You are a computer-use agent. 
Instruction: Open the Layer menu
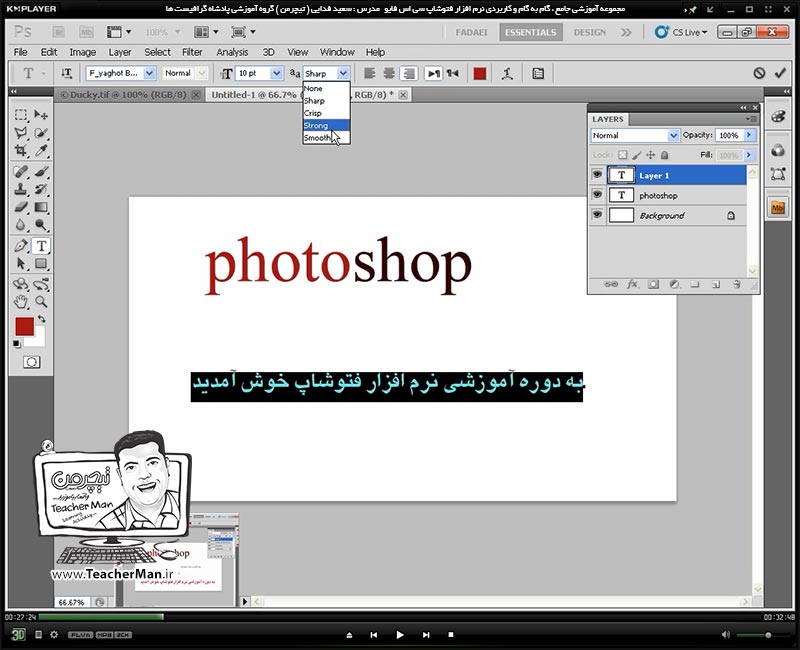click(x=119, y=52)
